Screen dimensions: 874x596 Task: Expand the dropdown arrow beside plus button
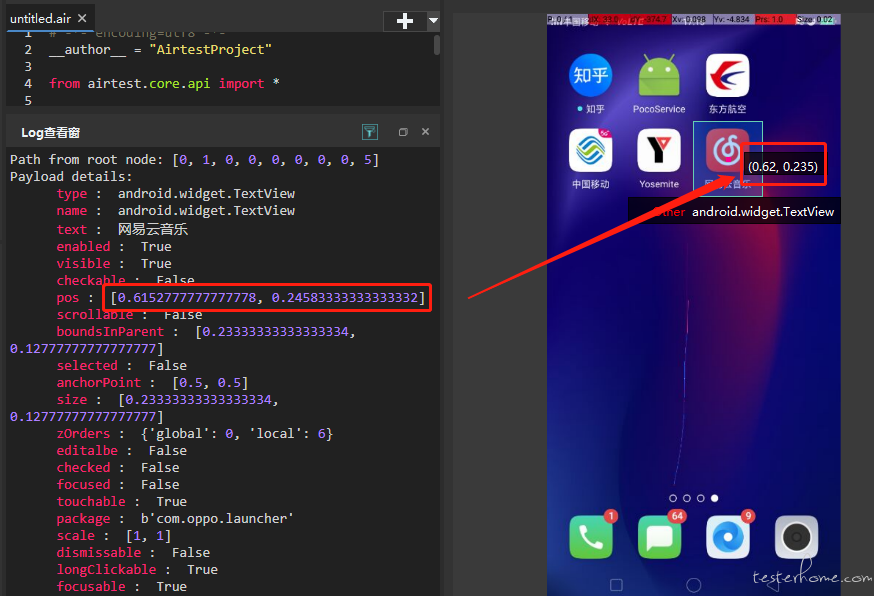point(433,21)
